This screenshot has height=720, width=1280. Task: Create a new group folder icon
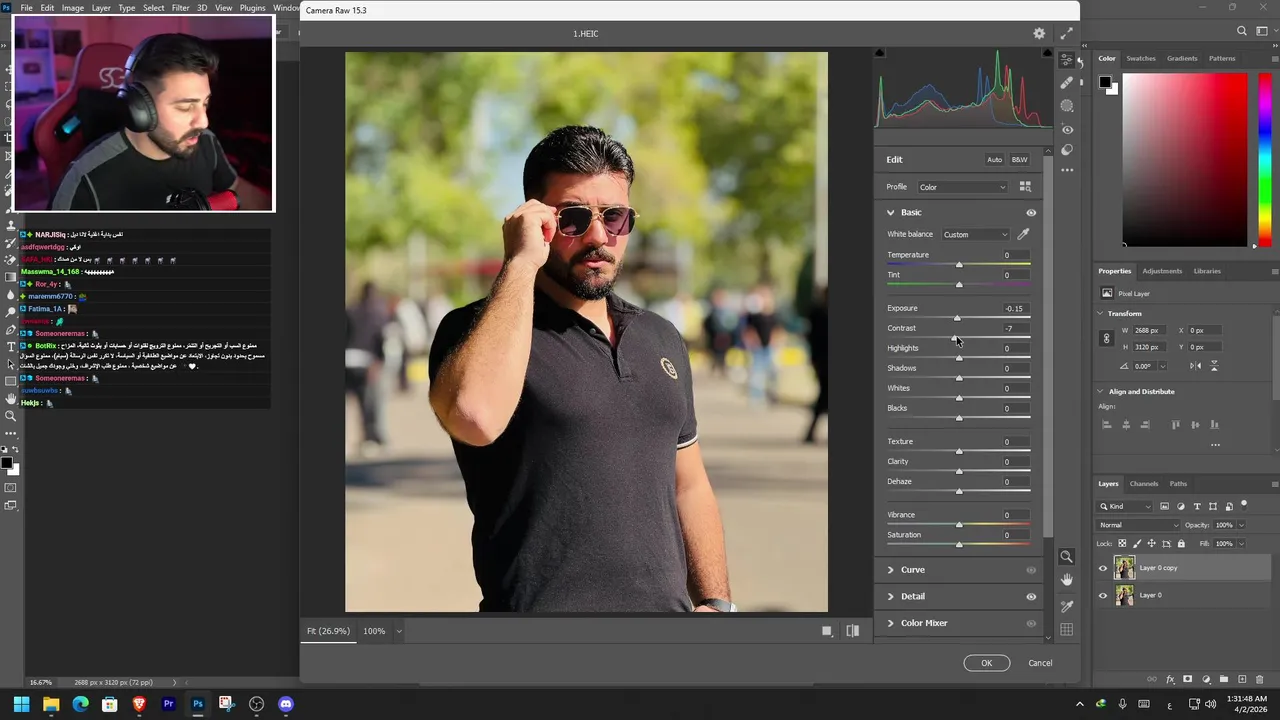[1224, 679]
